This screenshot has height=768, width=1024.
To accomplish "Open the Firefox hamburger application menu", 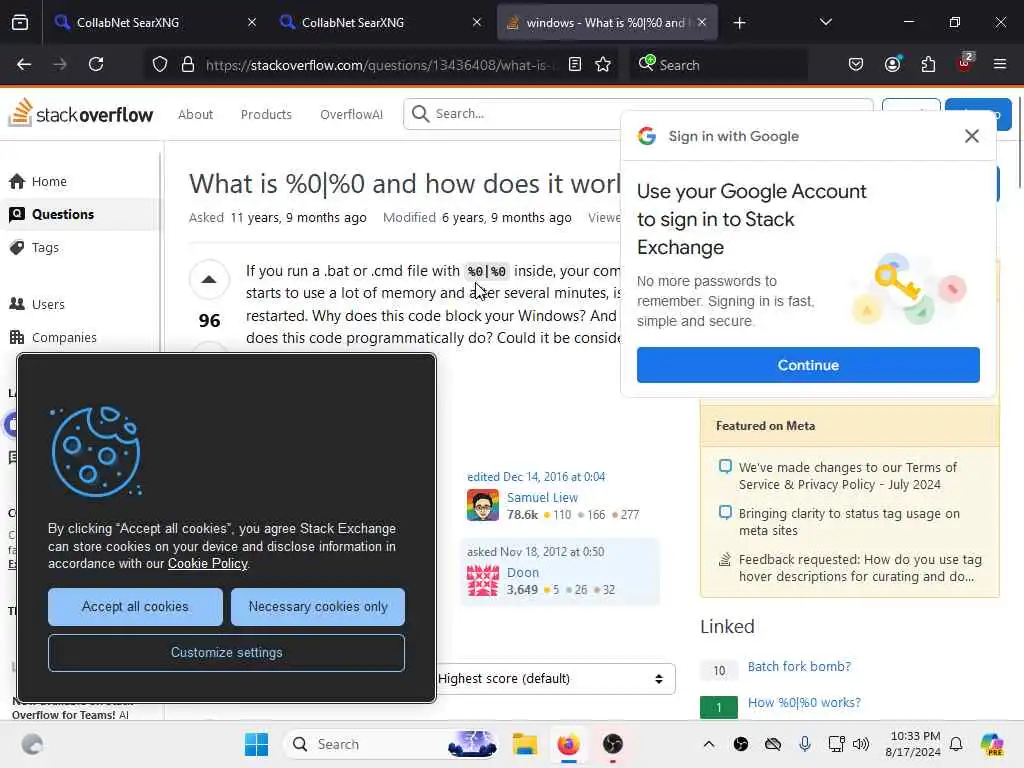I will pyautogui.click(x=1000, y=64).
